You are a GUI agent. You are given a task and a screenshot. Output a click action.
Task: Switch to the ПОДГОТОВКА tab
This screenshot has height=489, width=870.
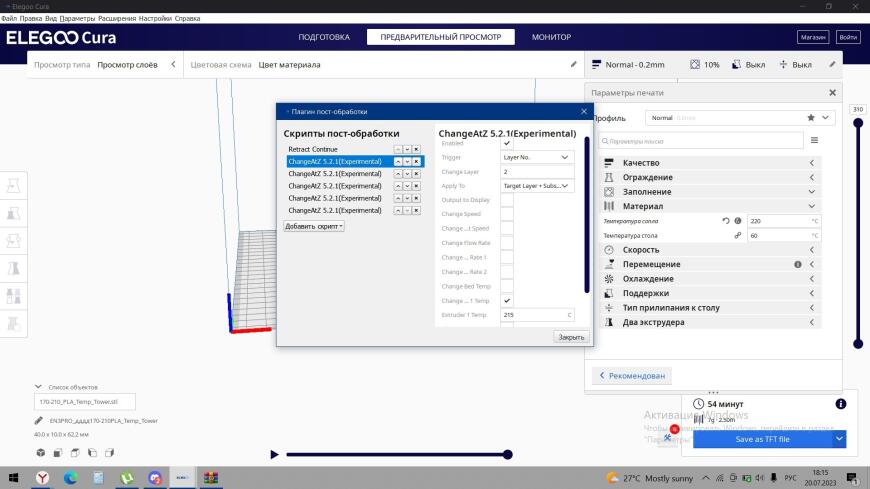[x=324, y=37]
